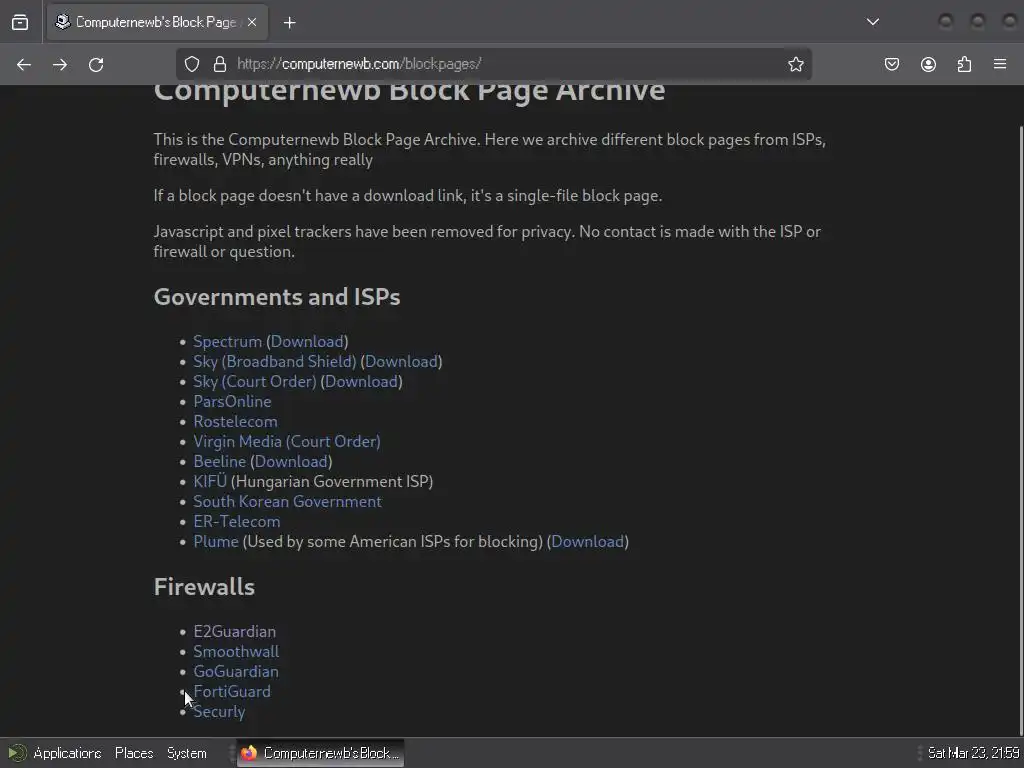Select the Computernewb's Block Page browser tab

[x=157, y=22]
